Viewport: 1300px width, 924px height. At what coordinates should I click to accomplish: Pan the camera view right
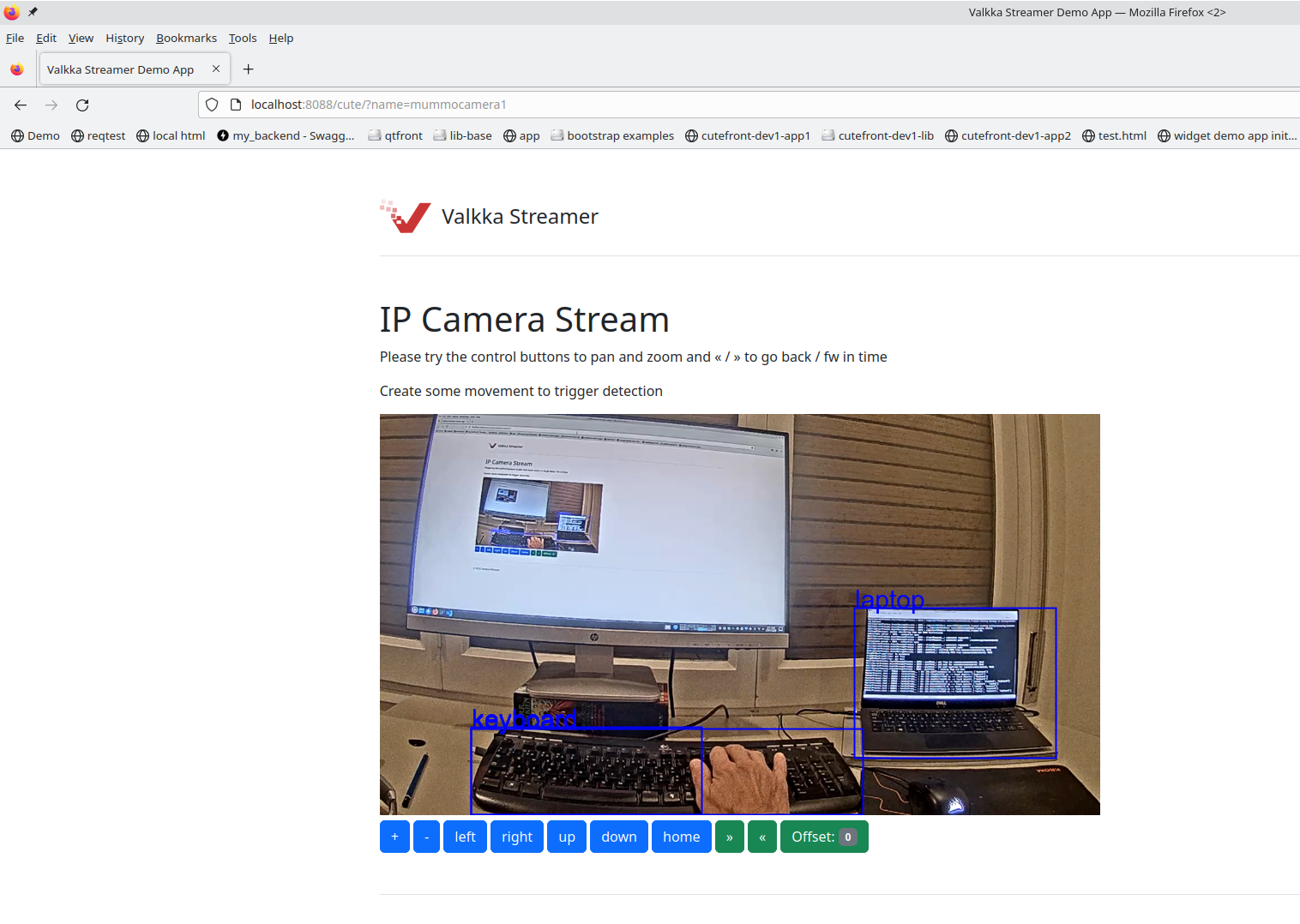tap(517, 837)
